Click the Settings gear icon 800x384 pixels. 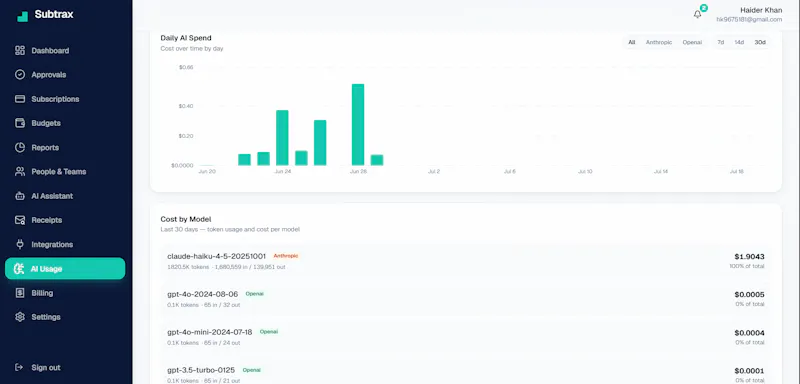[x=20, y=317]
